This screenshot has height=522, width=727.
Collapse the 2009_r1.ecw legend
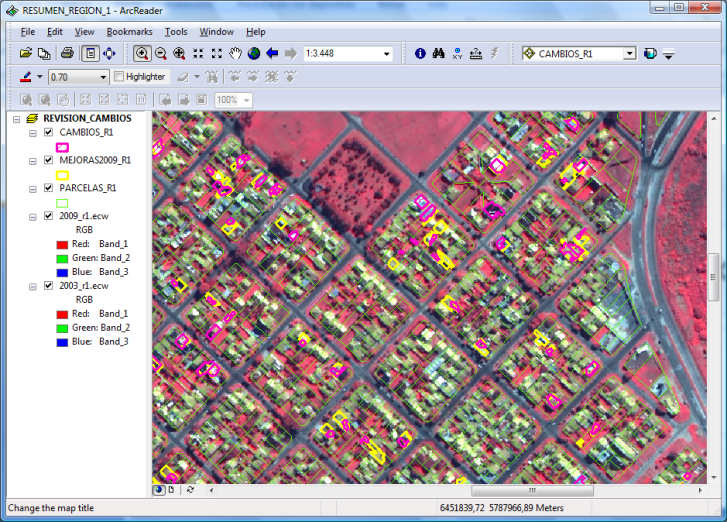coord(32,217)
